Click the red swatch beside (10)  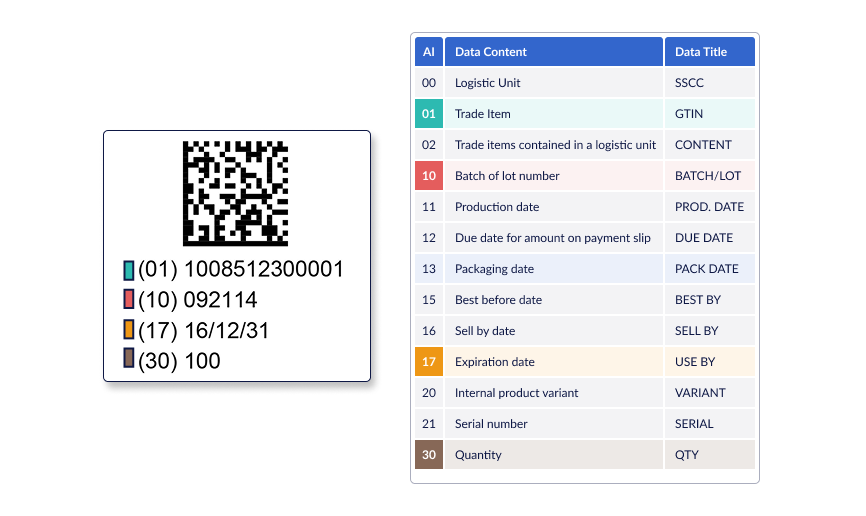pyautogui.click(x=129, y=299)
